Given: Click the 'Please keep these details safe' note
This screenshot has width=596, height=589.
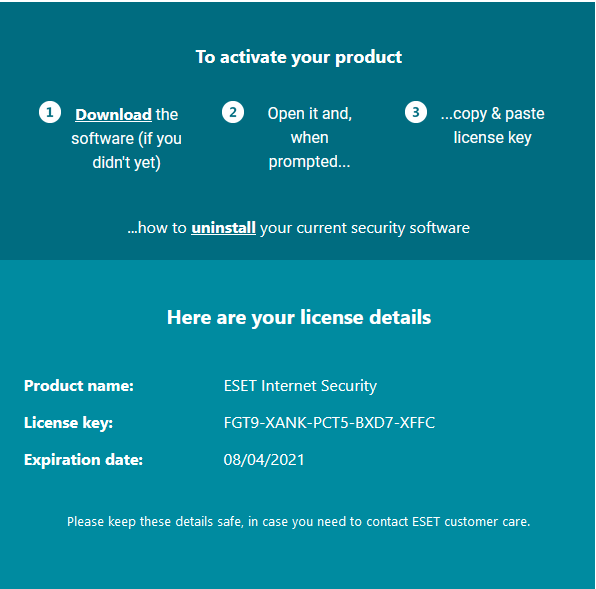Looking at the screenshot, I should click(299, 522).
